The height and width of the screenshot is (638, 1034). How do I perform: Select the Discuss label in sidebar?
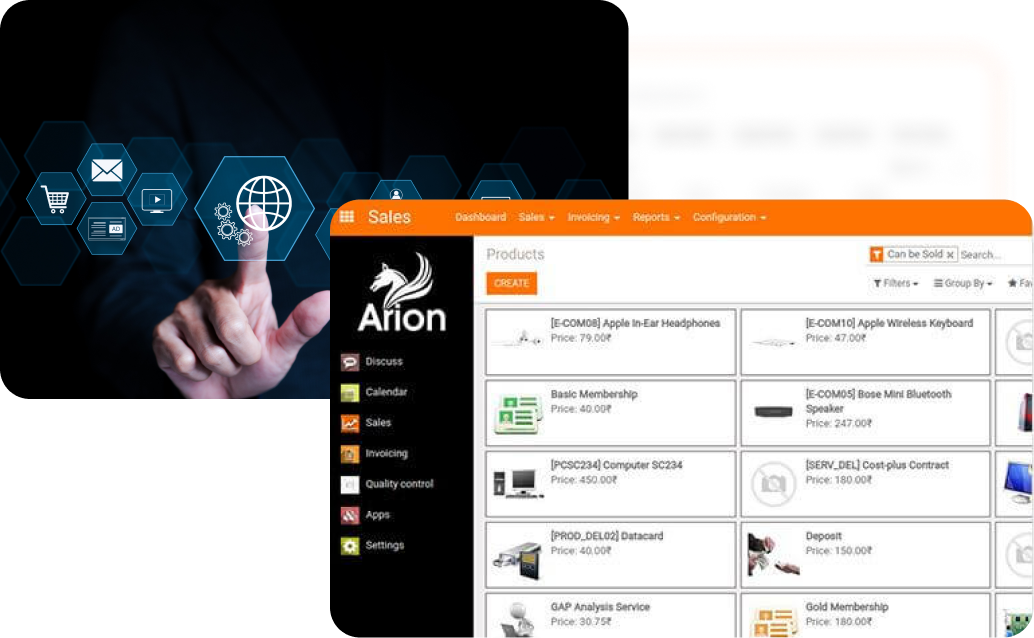click(384, 362)
